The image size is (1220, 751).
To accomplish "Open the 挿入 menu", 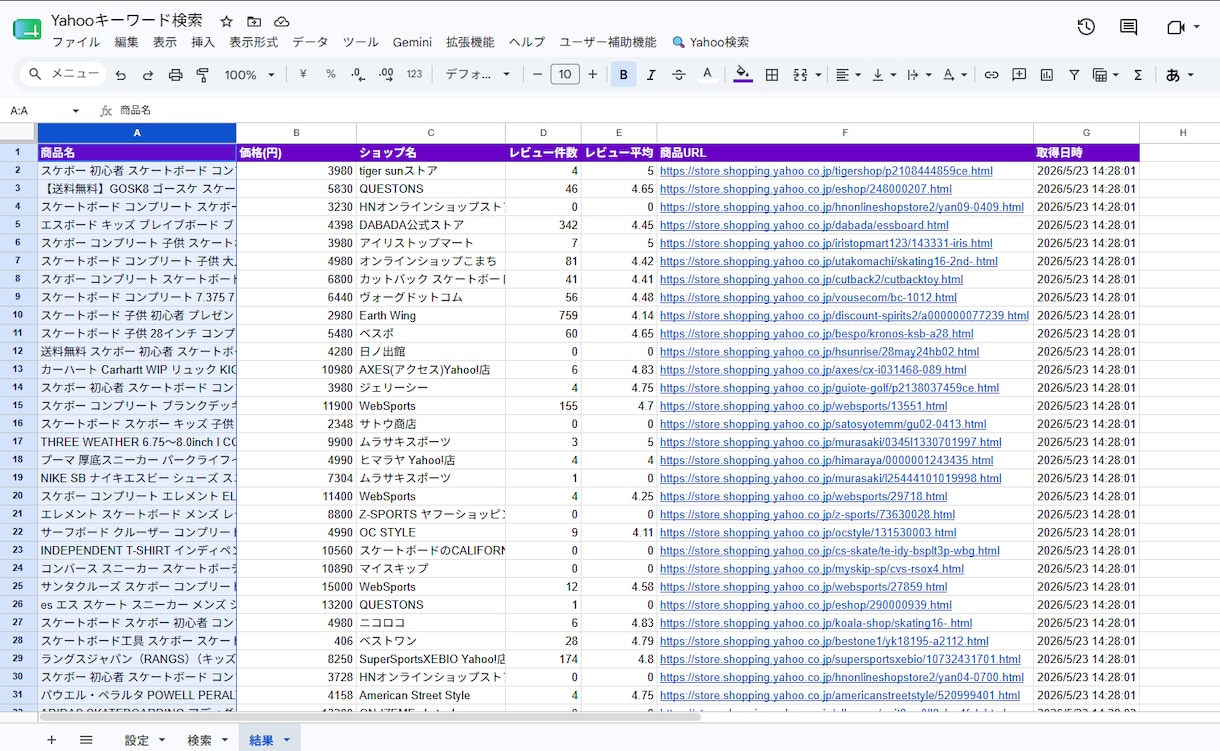I will [x=203, y=42].
